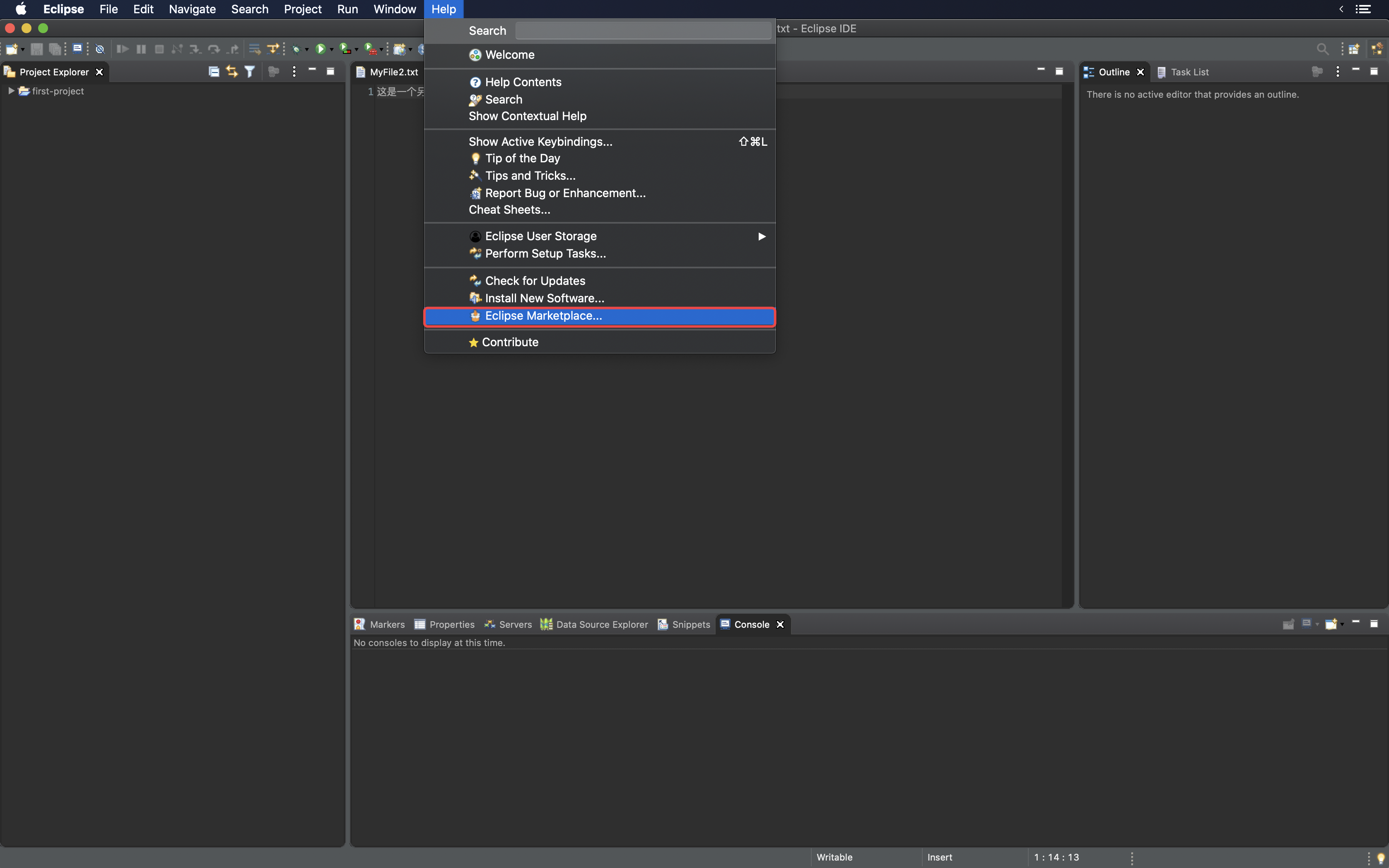1389x868 pixels.
Task: Collapse All in Project Explorer
Action: click(x=214, y=72)
